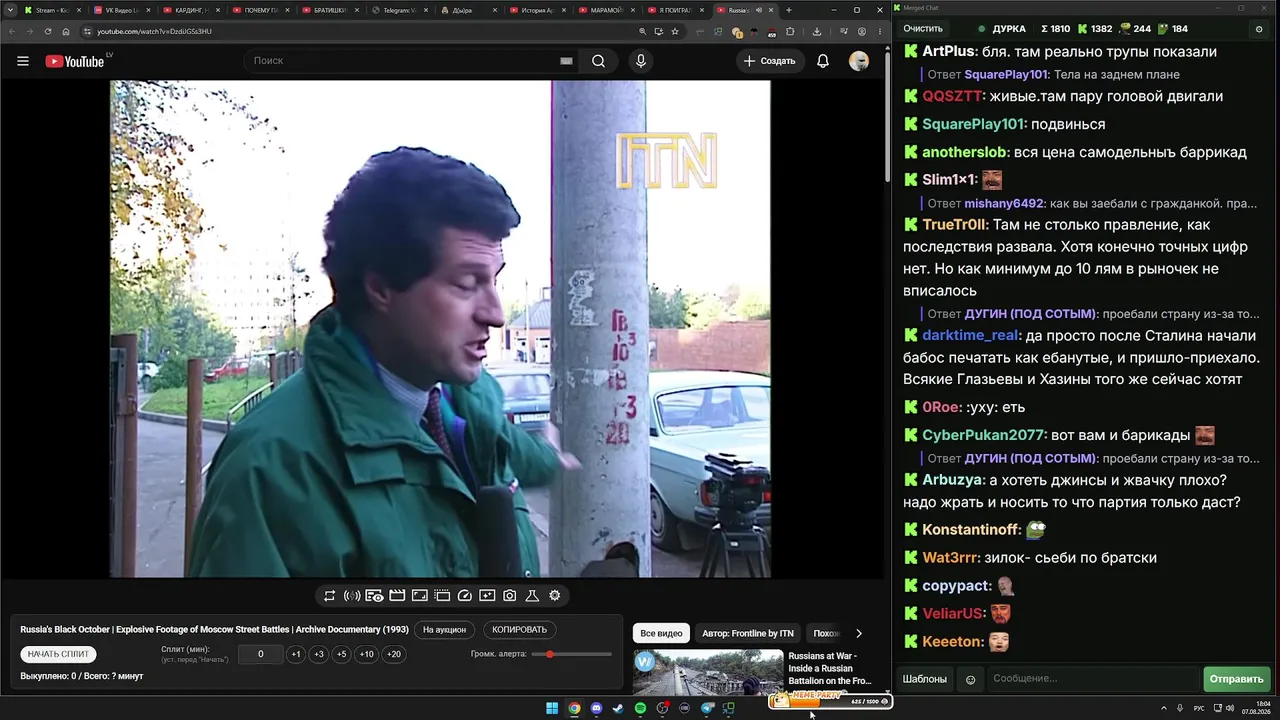Open Telegram from the taskbar
Image resolution: width=1280 pixels, height=720 pixels.
(707, 709)
